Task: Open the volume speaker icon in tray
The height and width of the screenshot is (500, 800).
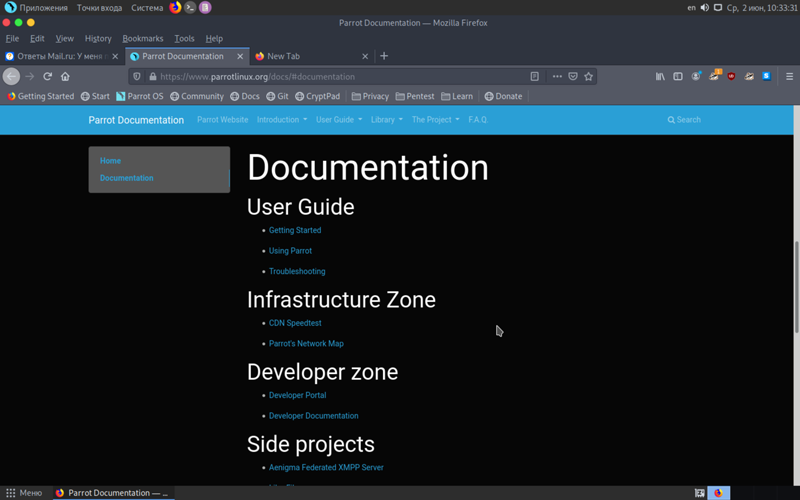Action: 705,8
